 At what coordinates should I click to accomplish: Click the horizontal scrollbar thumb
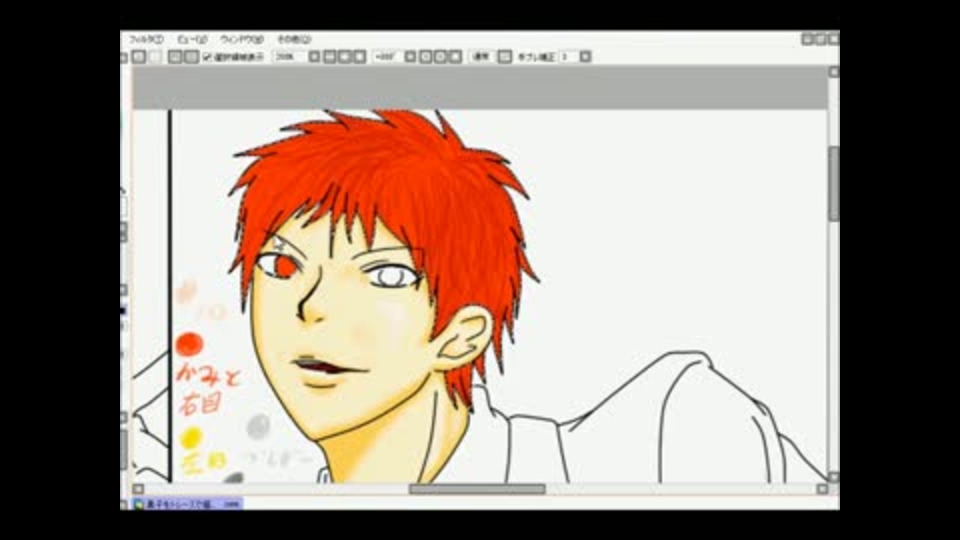(477, 489)
